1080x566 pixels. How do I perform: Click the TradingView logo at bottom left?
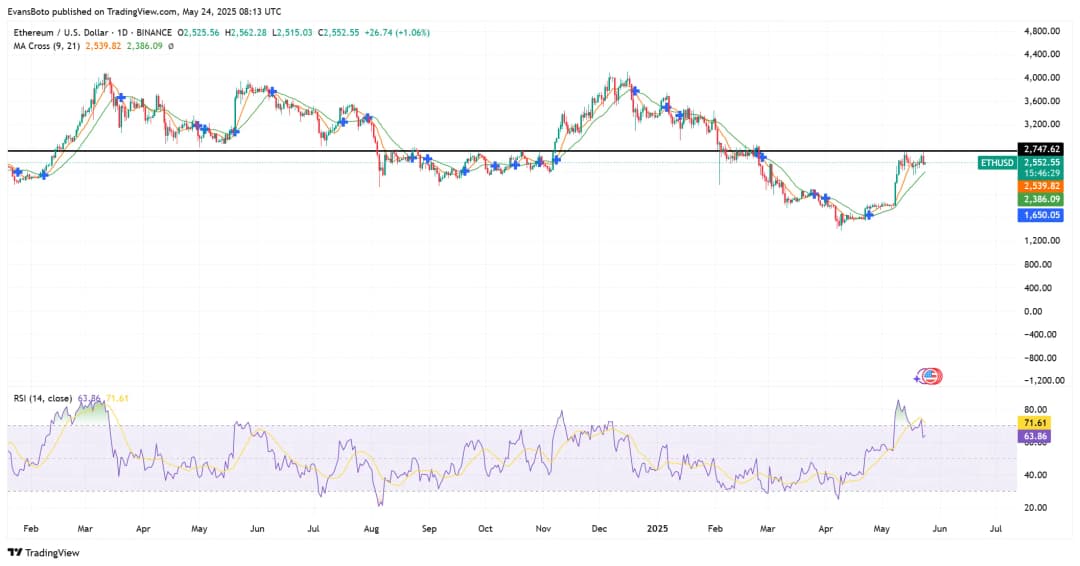click(x=43, y=552)
